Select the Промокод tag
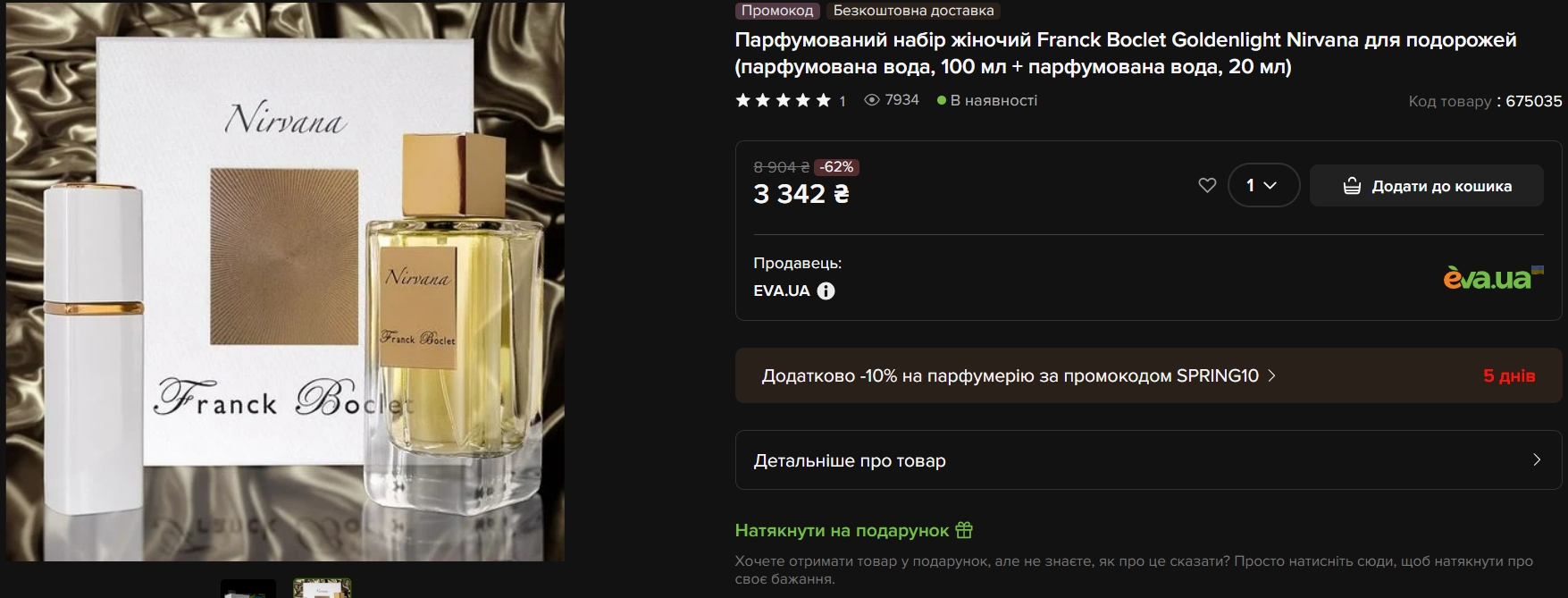Screen dimensions: 1568x598 (777, 11)
